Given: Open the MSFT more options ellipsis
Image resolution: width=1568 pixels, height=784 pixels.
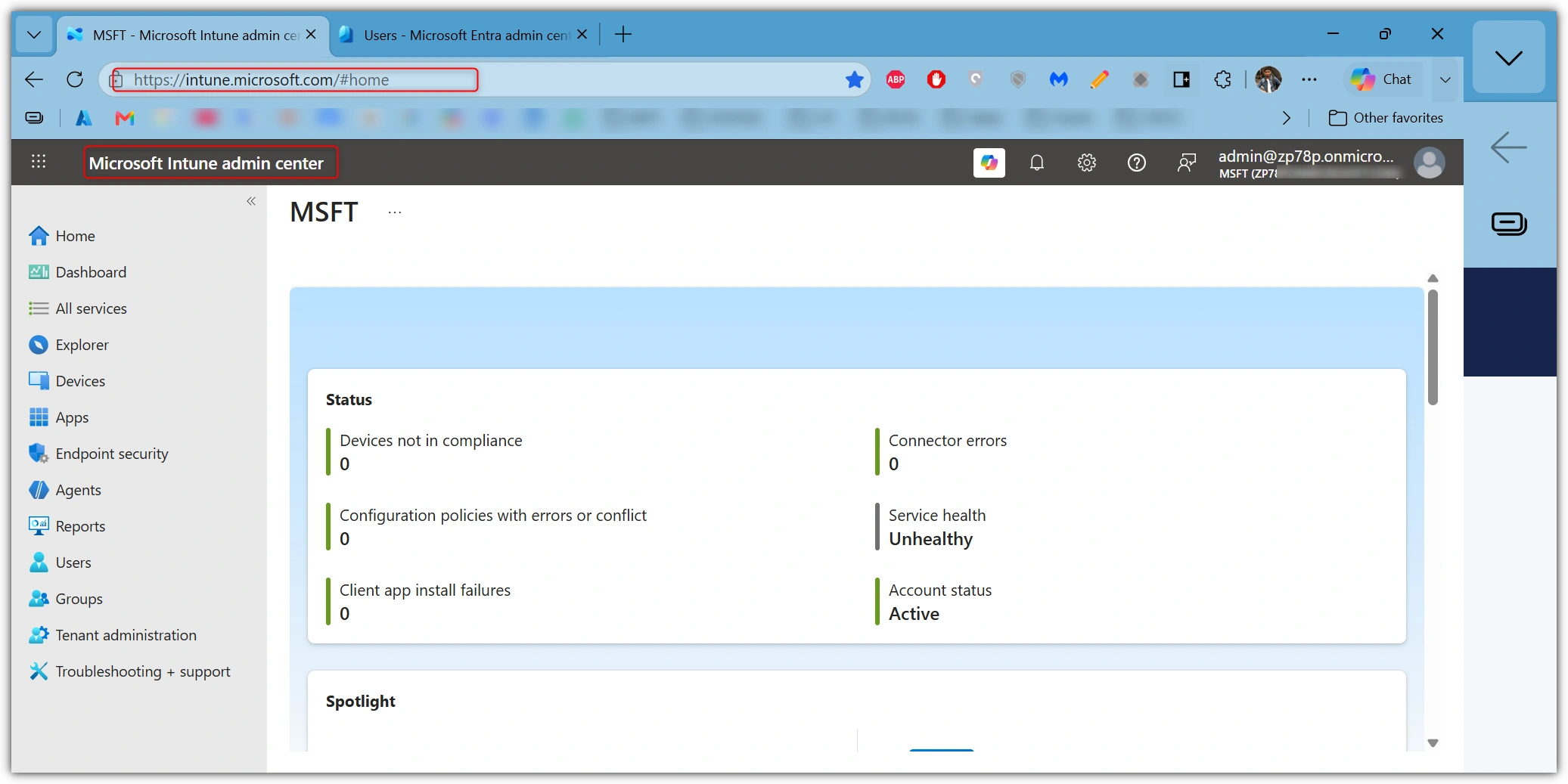Looking at the screenshot, I should (x=395, y=212).
